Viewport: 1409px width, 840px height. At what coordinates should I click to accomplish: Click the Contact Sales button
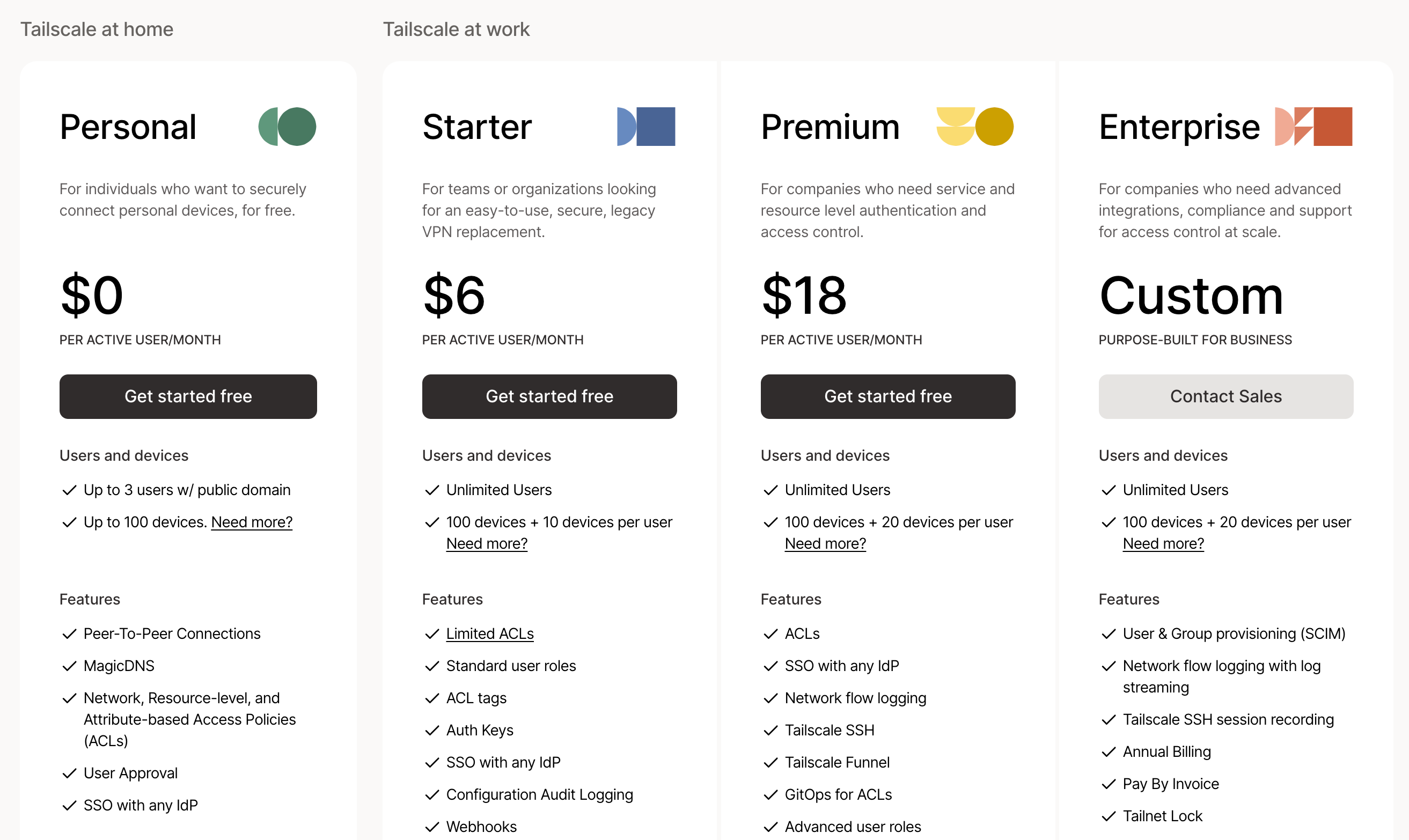point(1225,396)
